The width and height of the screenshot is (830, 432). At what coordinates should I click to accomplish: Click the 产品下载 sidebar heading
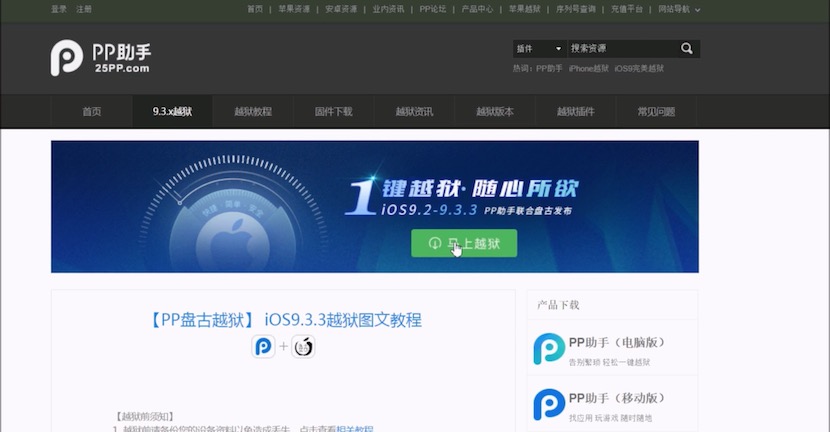click(x=558, y=305)
